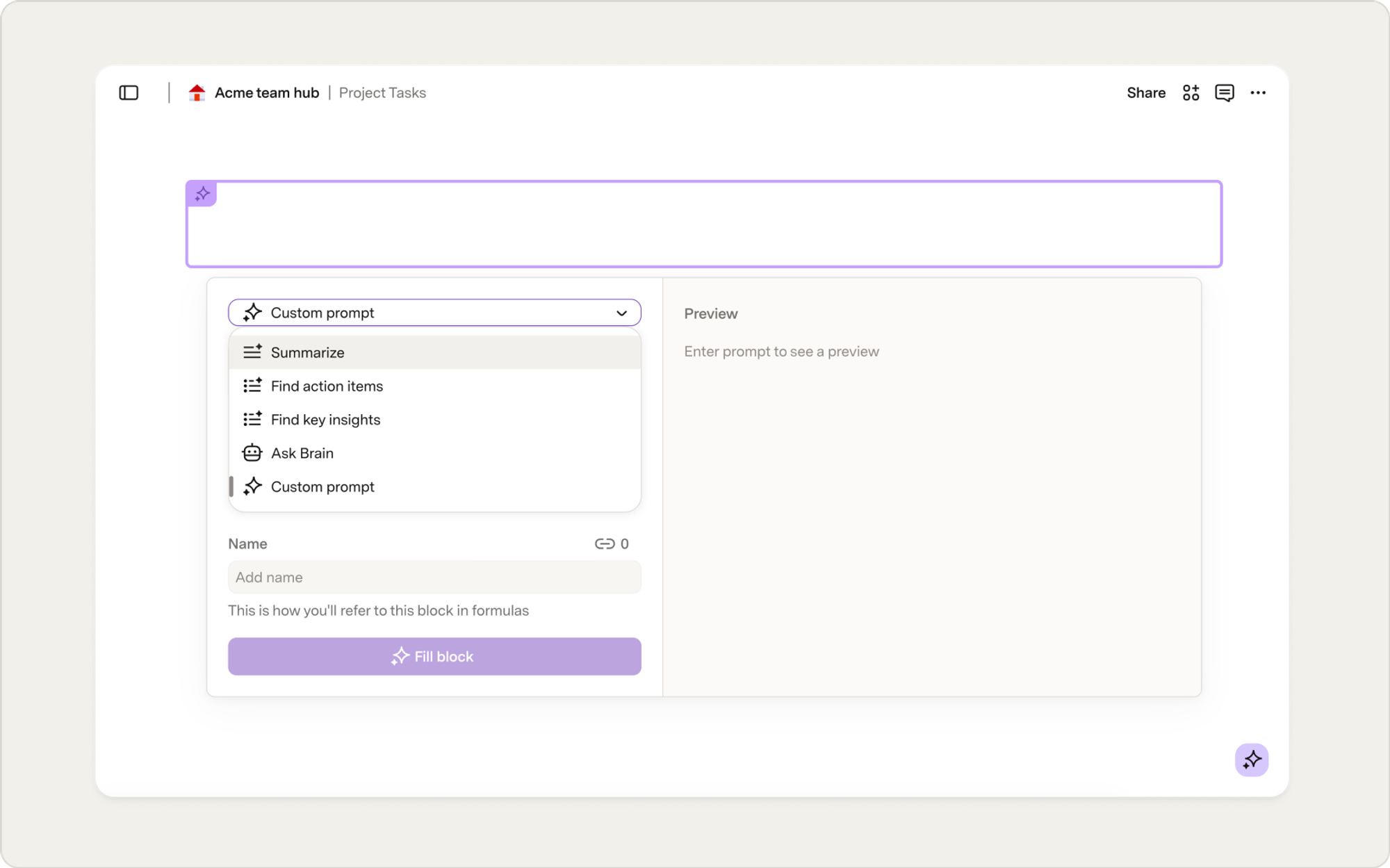
Task: Click the Preview heading
Action: coord(710,313)
